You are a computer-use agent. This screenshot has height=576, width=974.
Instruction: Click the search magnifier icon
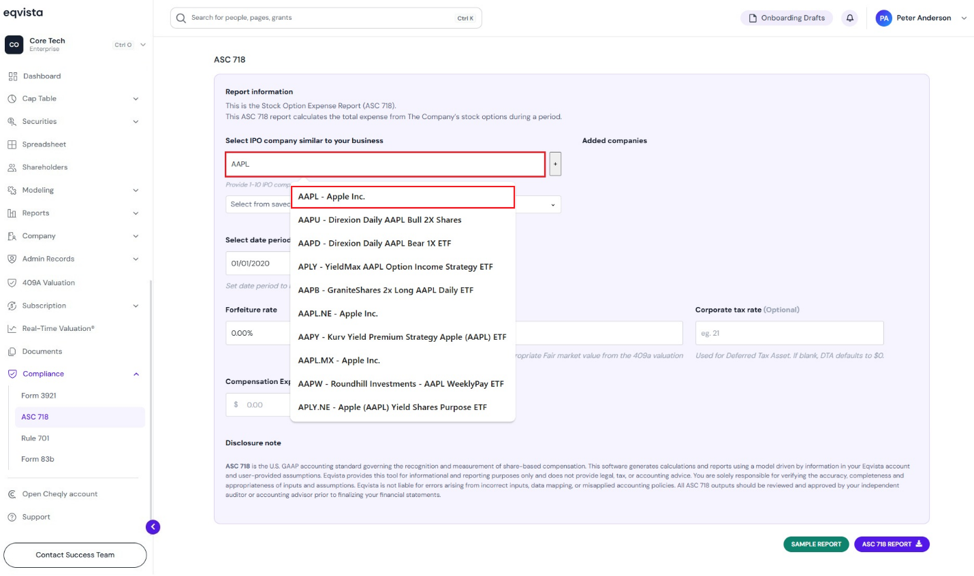coord(181,18)
